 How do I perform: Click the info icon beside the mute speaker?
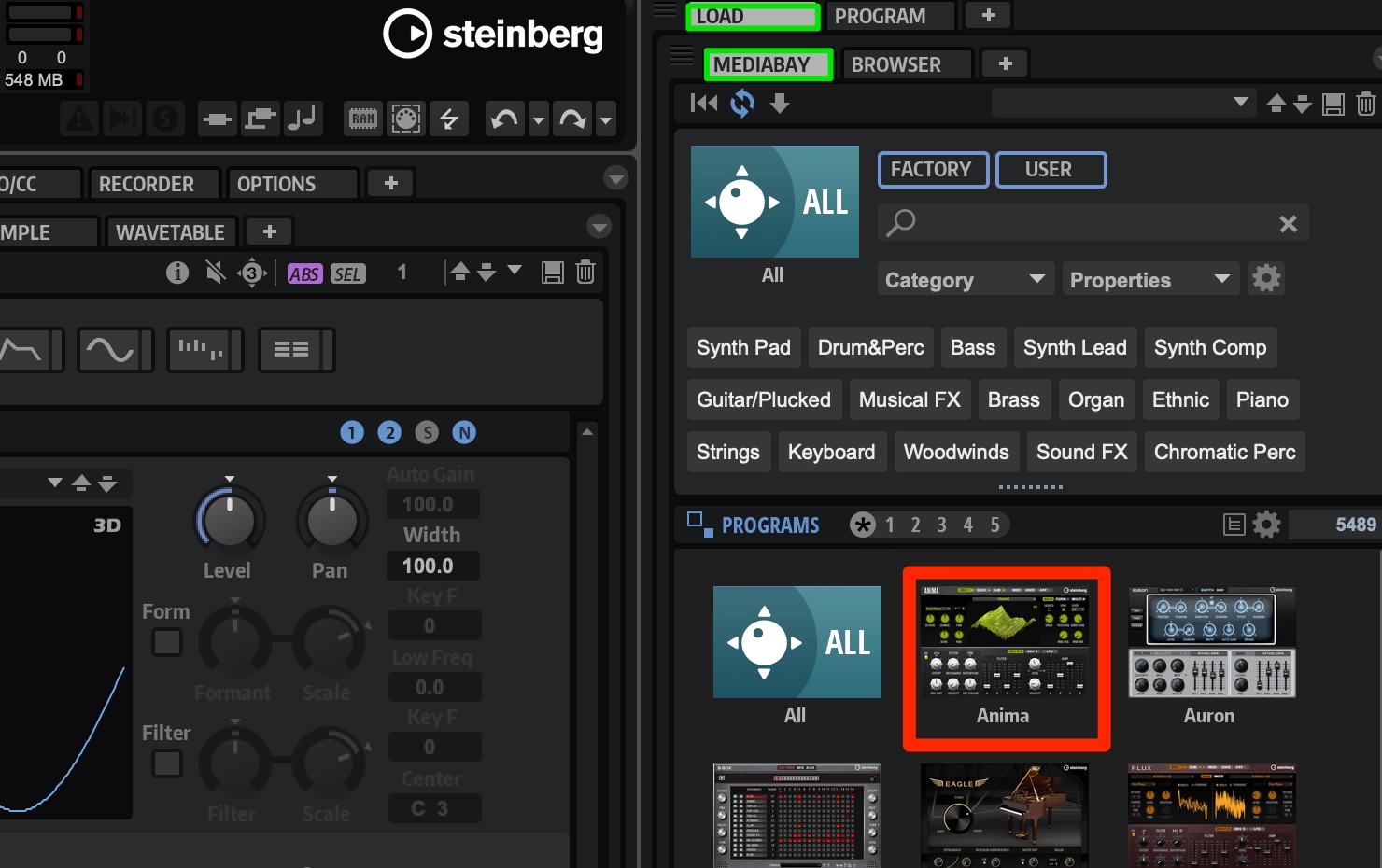177,272
